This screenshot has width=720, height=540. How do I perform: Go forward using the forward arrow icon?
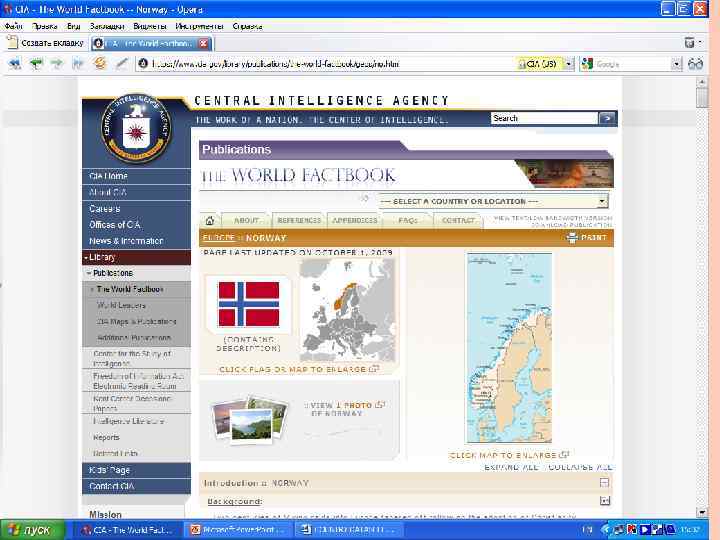click(x=56, y=63)
